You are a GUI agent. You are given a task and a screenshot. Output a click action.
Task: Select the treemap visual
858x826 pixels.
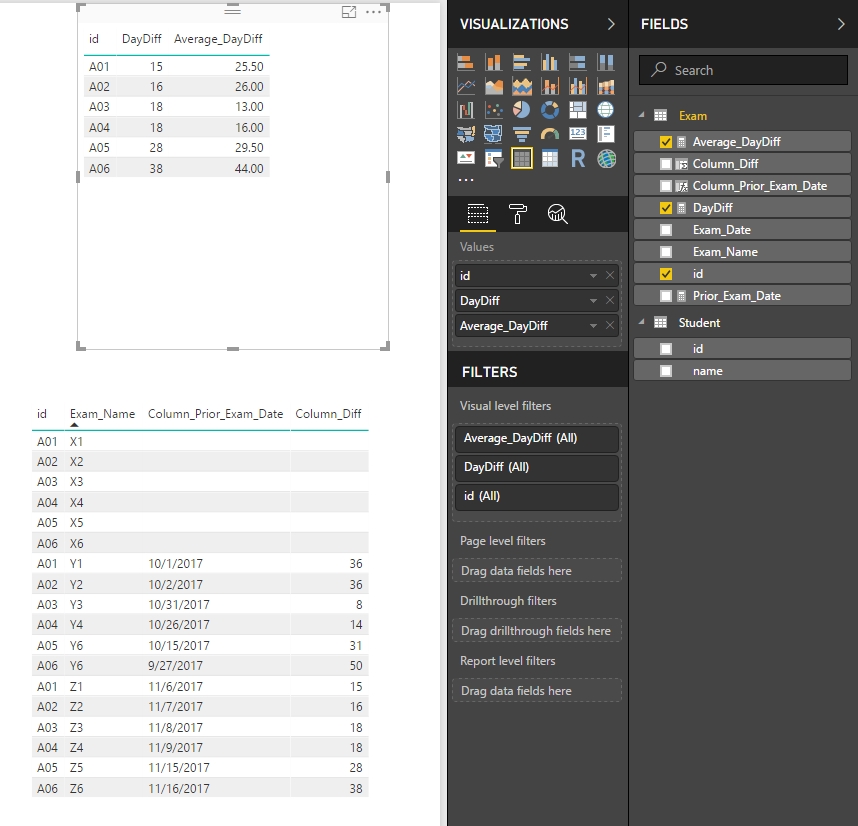coord(577,110)
